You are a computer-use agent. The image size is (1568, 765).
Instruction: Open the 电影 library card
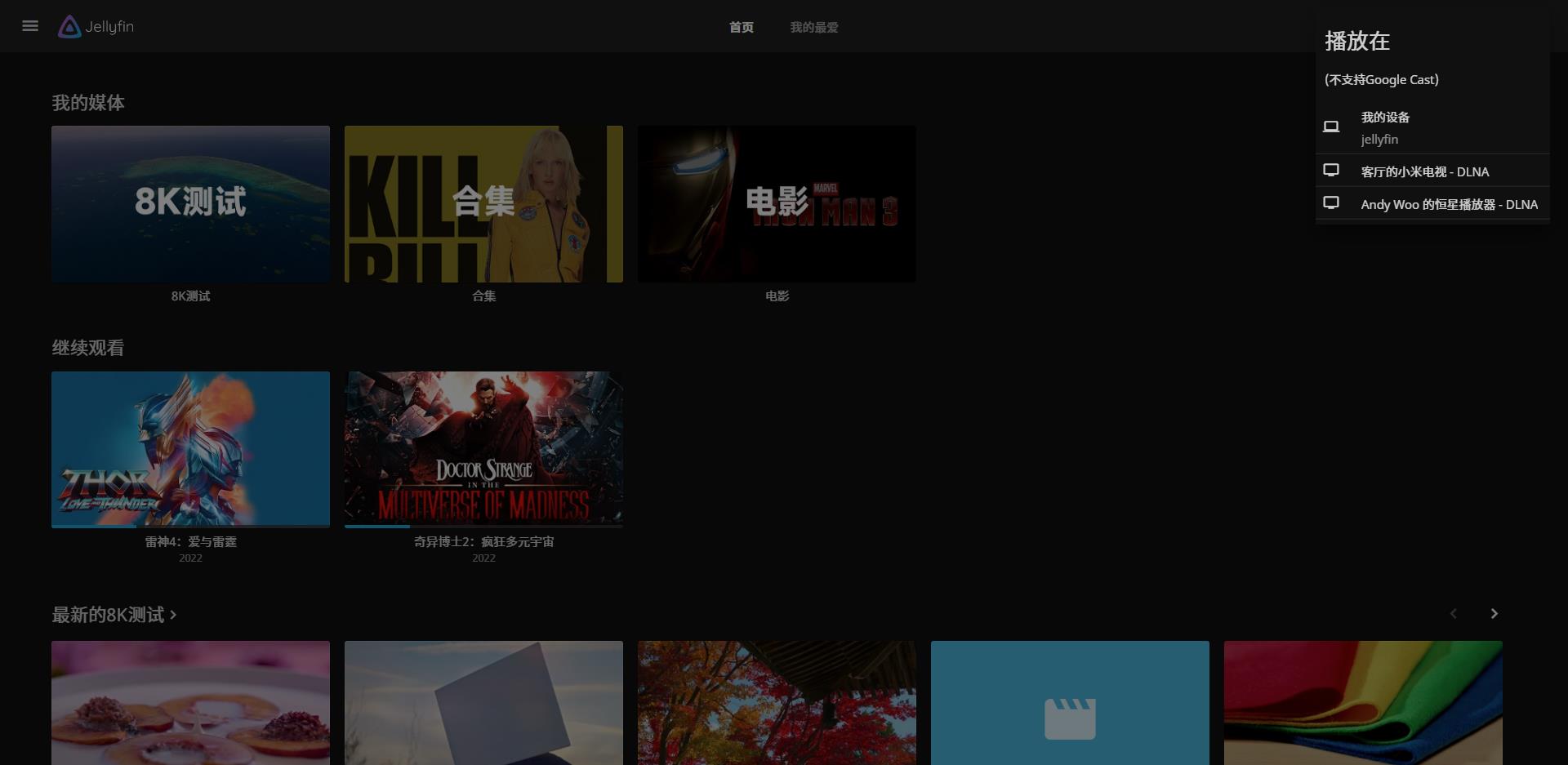point(777,204)
